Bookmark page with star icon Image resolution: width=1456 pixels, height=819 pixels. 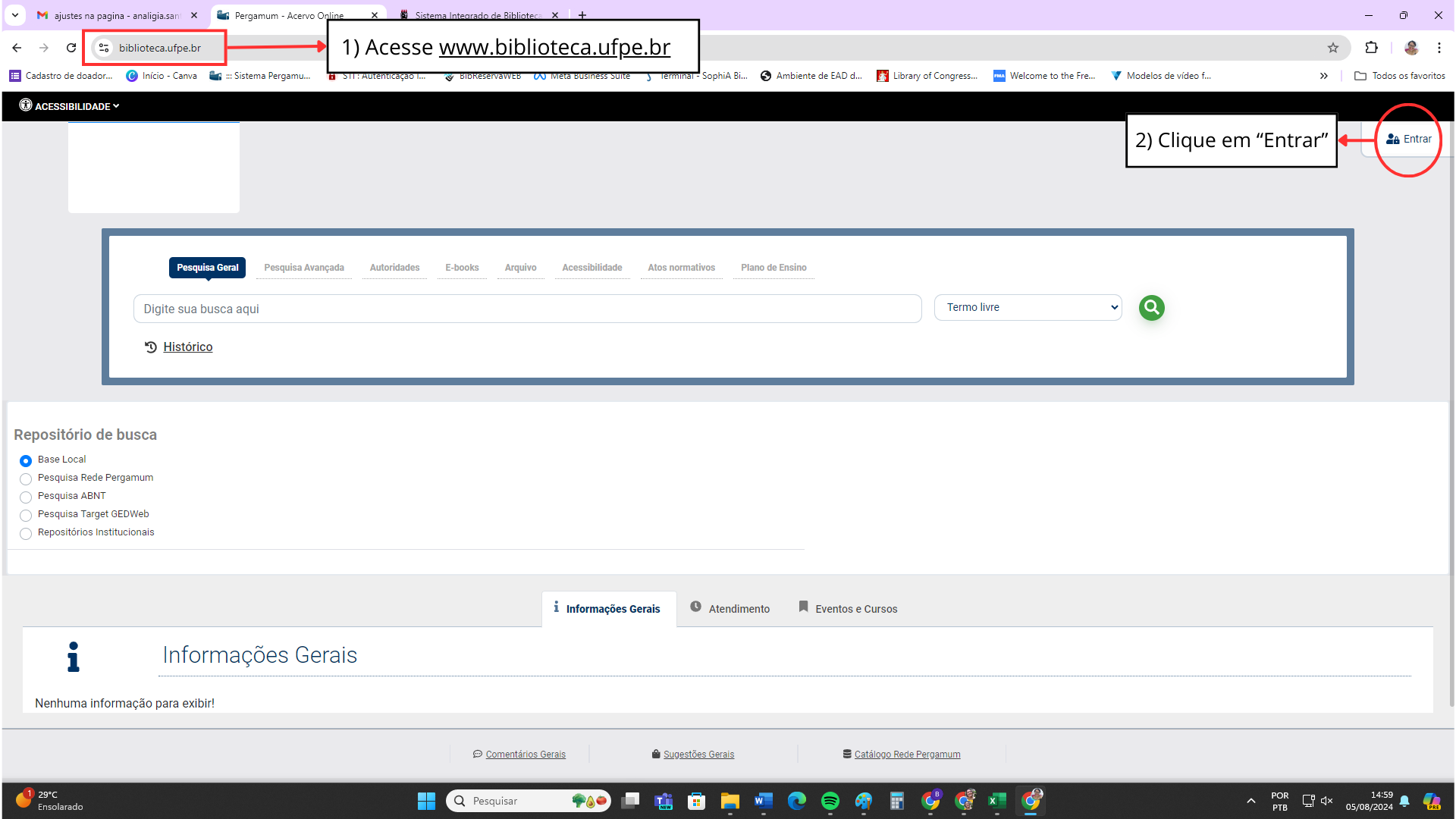(1333, 48)
